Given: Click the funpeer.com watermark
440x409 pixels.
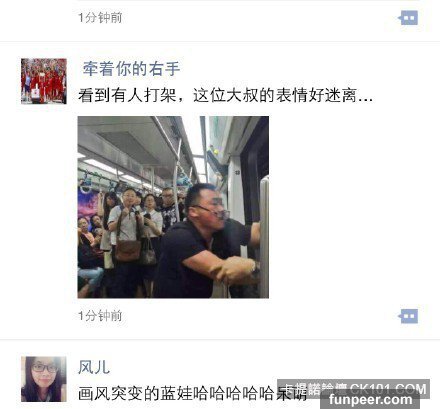Looking at the screenshot, I should point(370,399).
